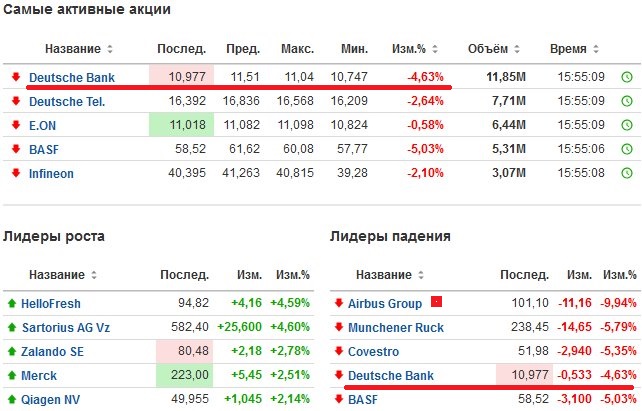Click the clock icon in the BASF 15:55:06 row
Viewport: 642px width, 411px height.
pos(627,149)
